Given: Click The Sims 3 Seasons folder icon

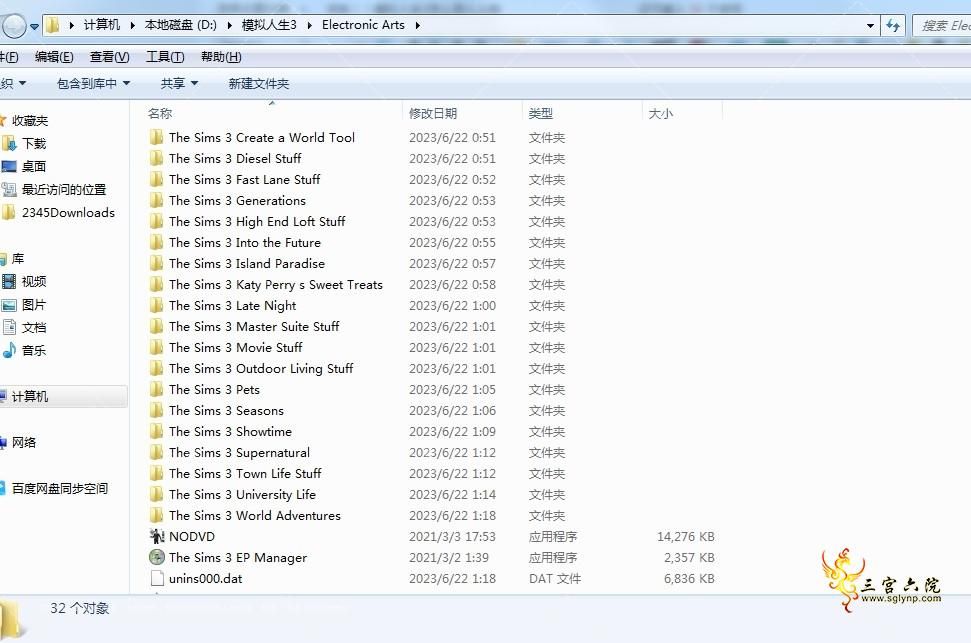Looking at the screenshot, I should (157, 410).
